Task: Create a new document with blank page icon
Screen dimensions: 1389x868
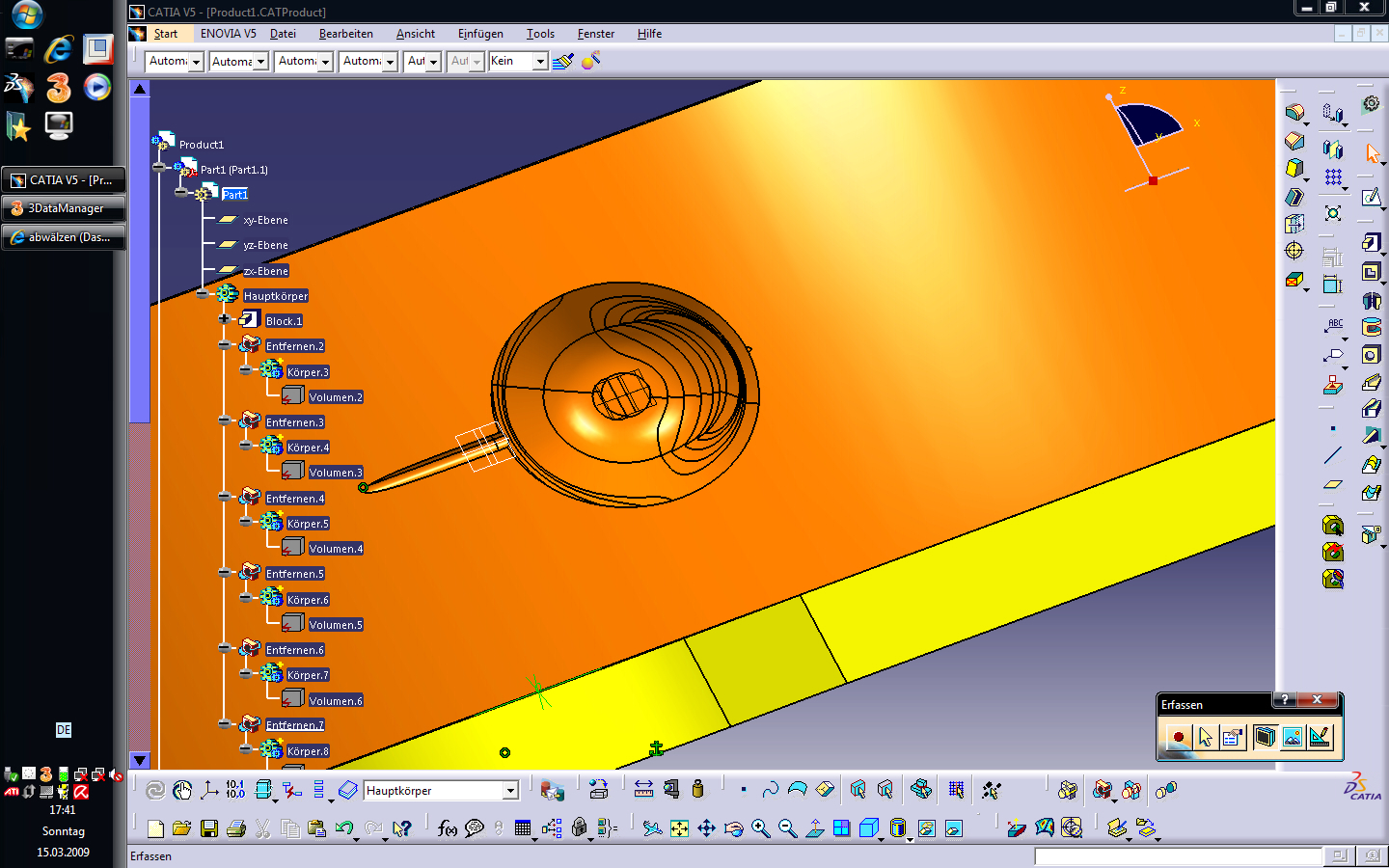Action: 155,828
